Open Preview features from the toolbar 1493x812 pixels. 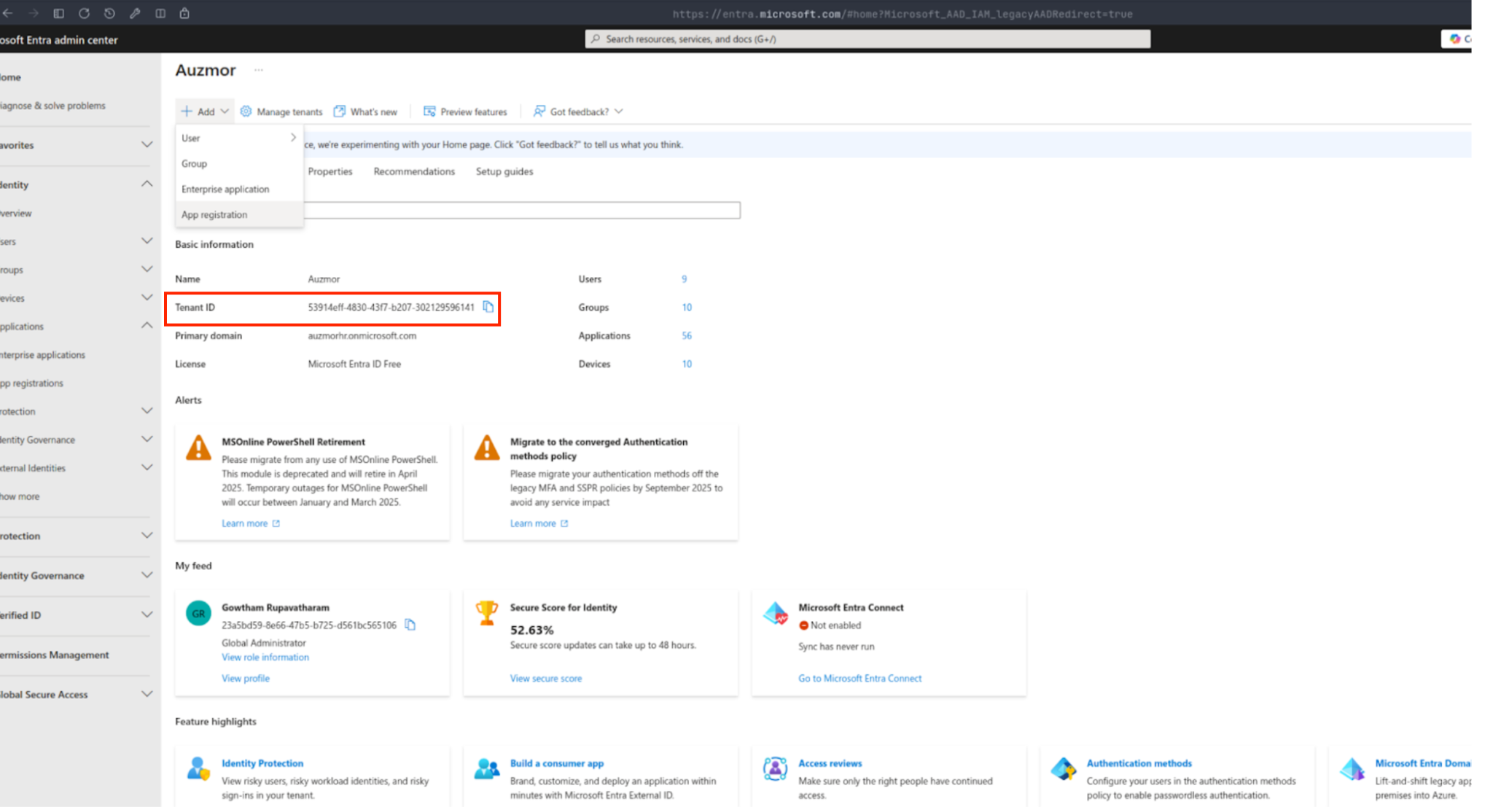[x=465, y=112]
